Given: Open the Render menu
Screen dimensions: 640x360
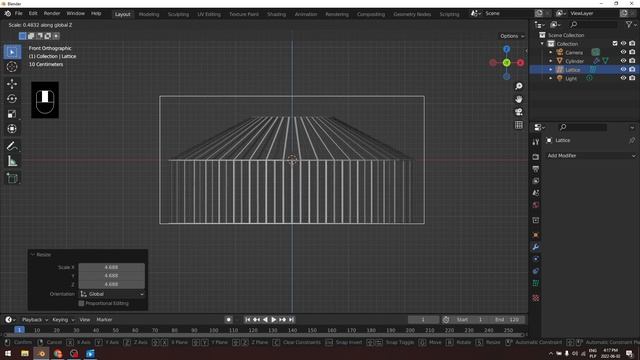Looking at the screenshot, I should click(x=52, y=13).
